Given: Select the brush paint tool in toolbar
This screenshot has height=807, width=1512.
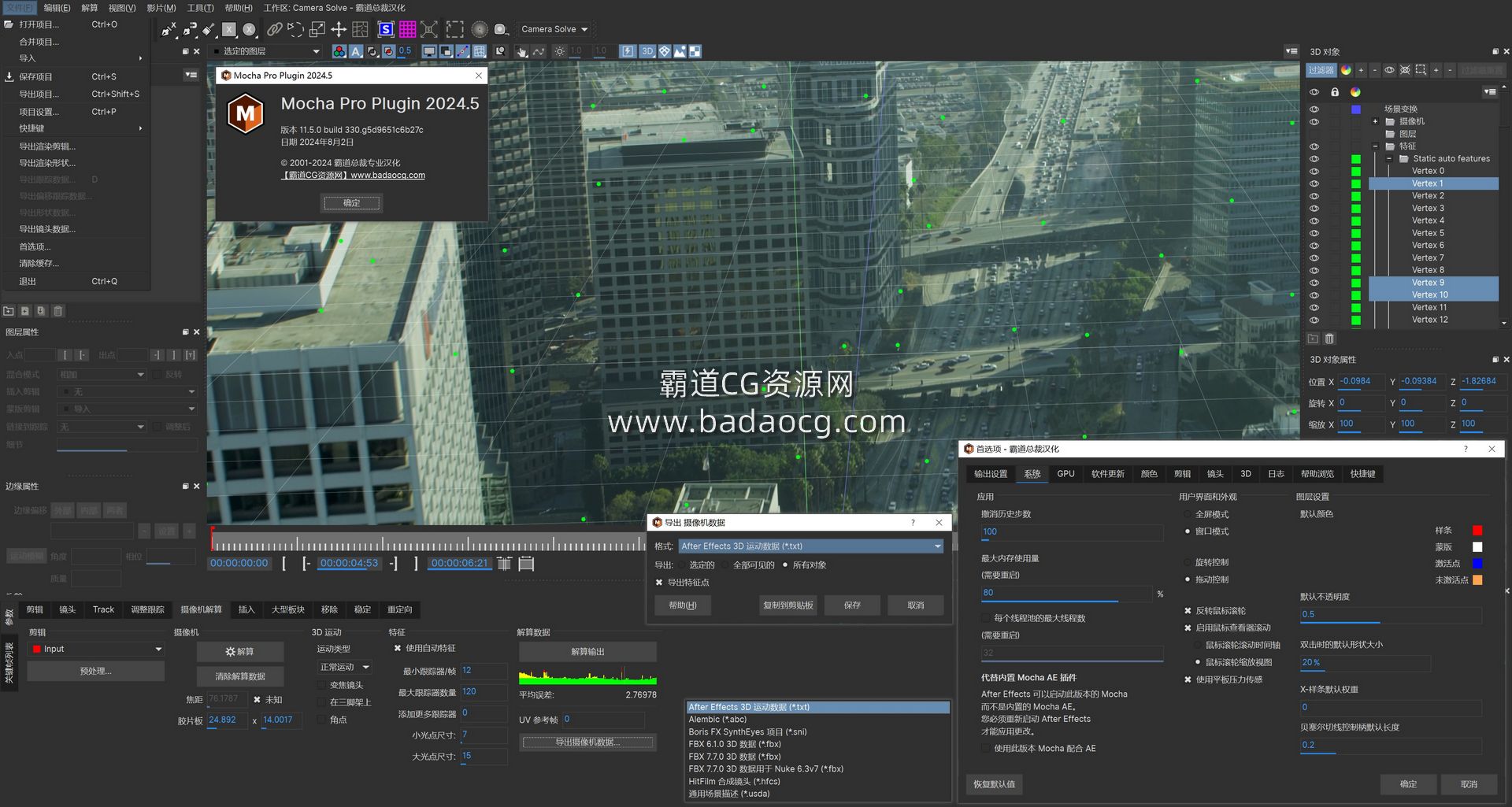Looking at the screenshot, I should [209, 30].
